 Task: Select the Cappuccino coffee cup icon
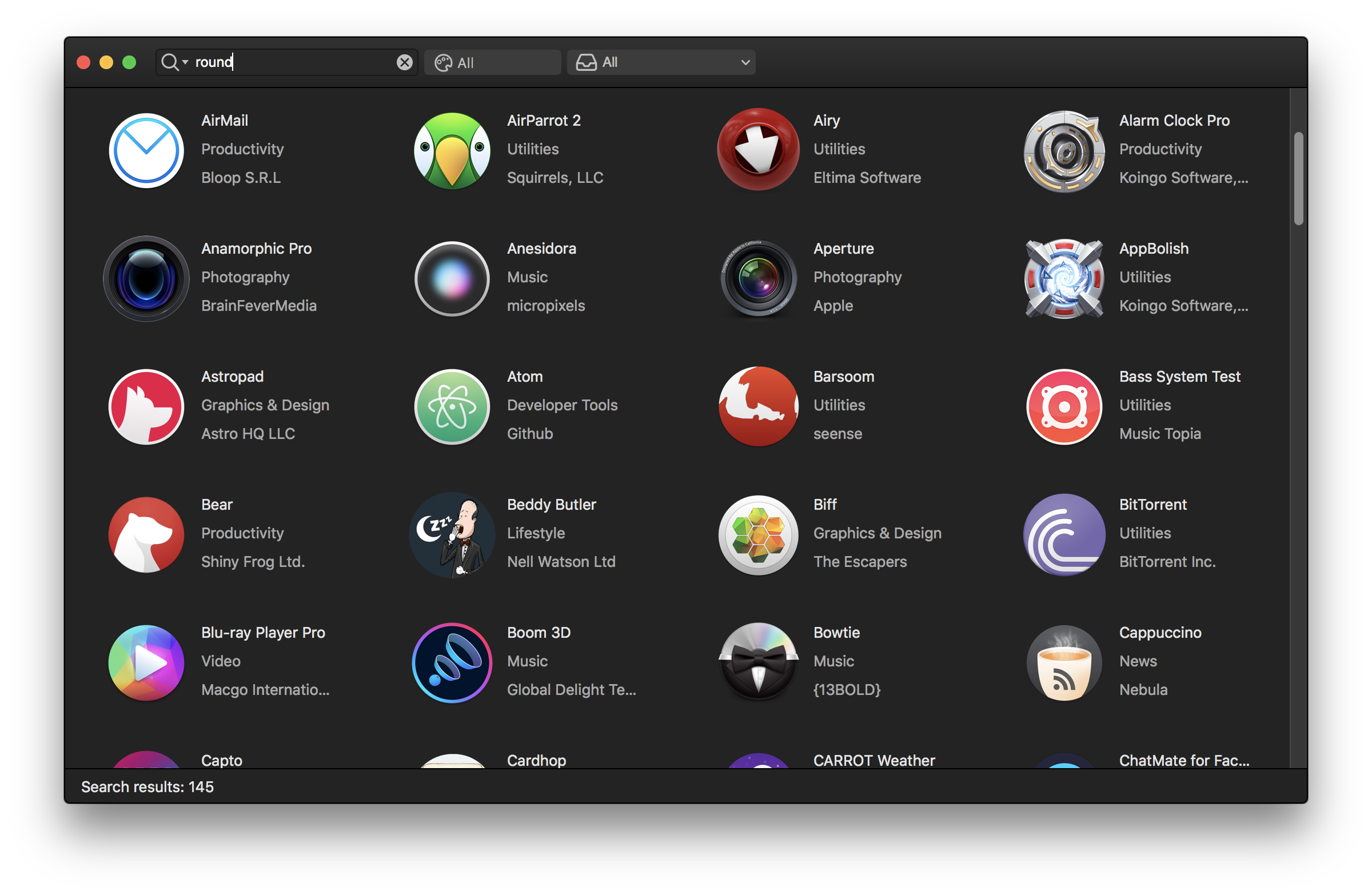click(1064, 663)
